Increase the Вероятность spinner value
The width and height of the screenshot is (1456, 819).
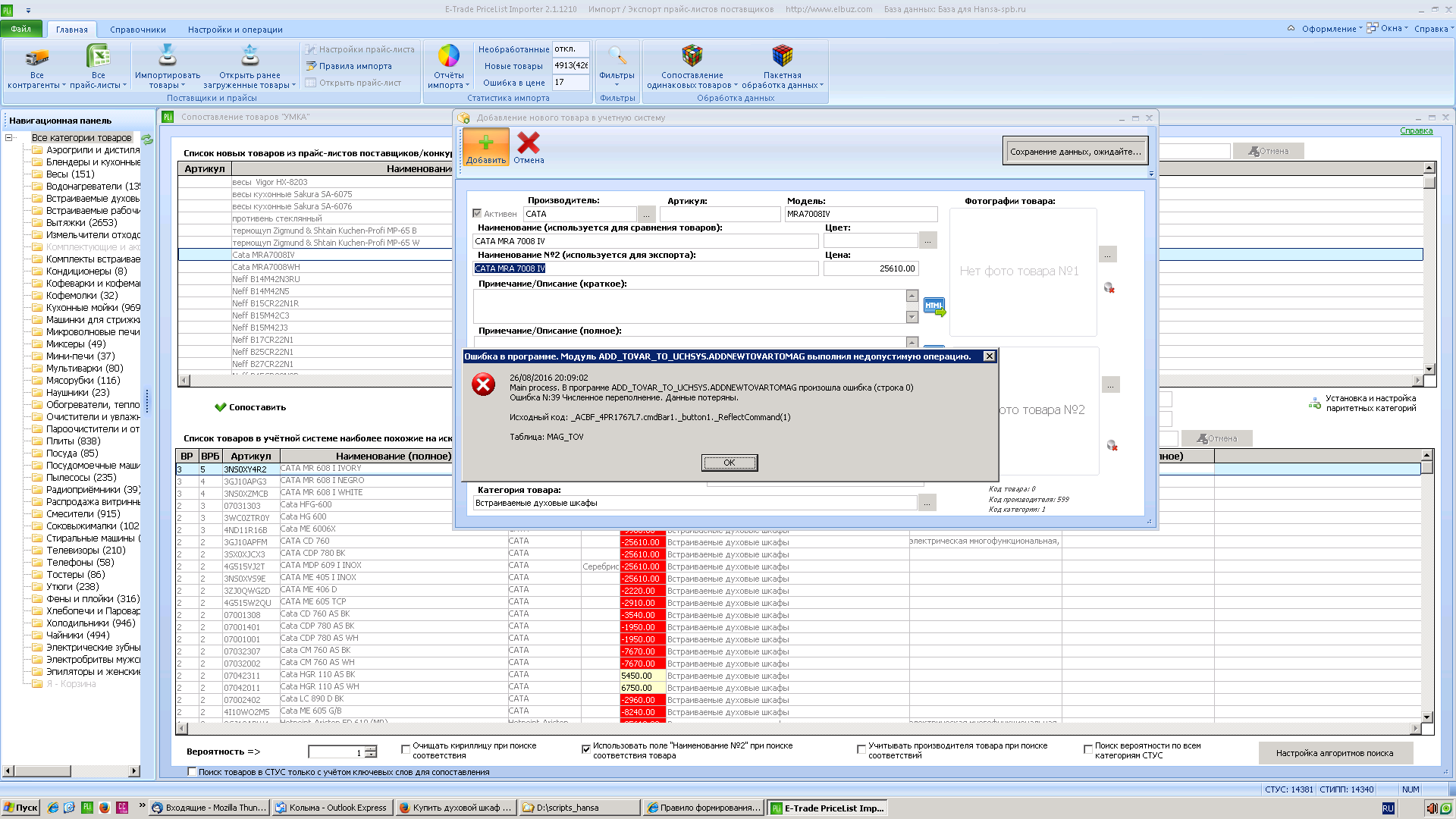pos(370,748)
